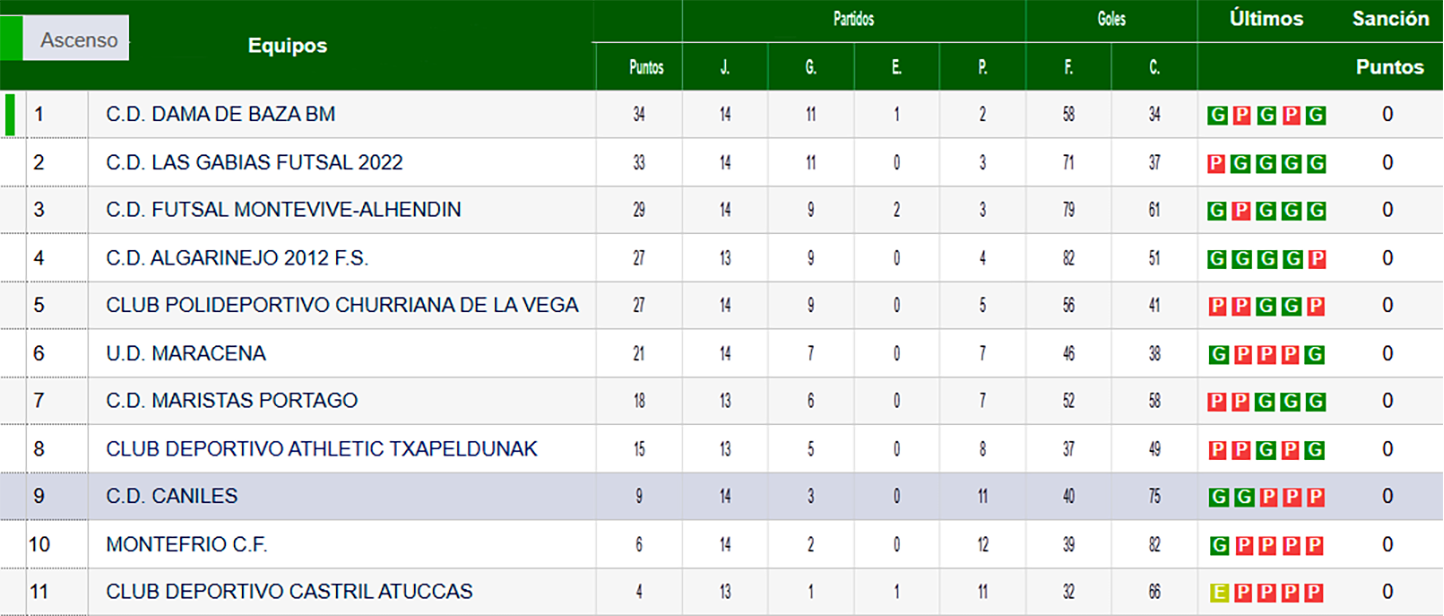Click the single red P badge for Futsal Montevive-Alhendin
Image resolution: width=1444 pixels, height=616 pixels.
tap(1241, 211)
